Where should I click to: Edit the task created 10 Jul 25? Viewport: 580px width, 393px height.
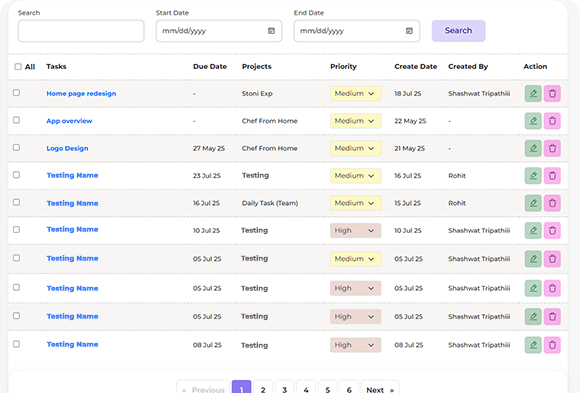(x=533, y=230)
